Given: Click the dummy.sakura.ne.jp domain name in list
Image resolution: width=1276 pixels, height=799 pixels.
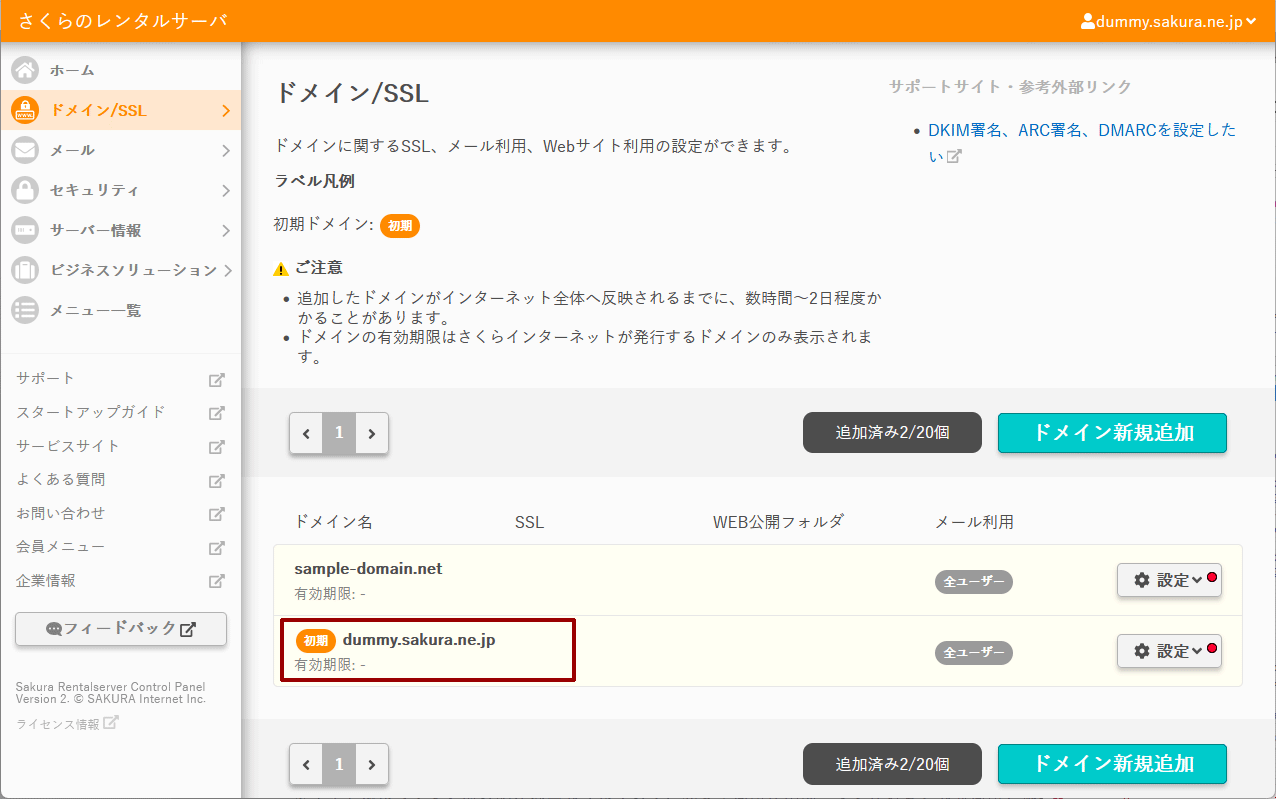Looking at the screenshot, I should pyautogui.click(x=419, y=640).
